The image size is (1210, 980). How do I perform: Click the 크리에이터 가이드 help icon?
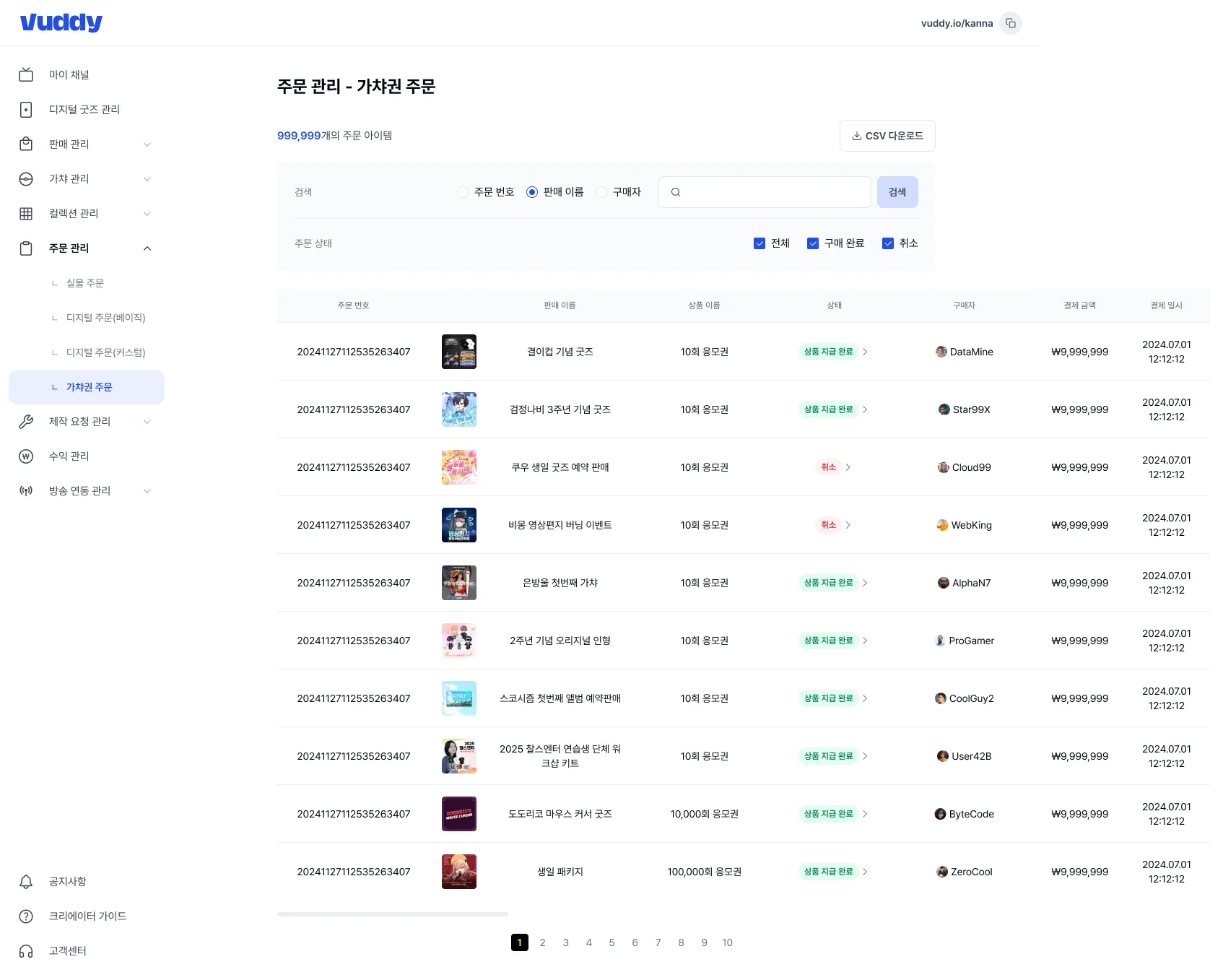26,916
